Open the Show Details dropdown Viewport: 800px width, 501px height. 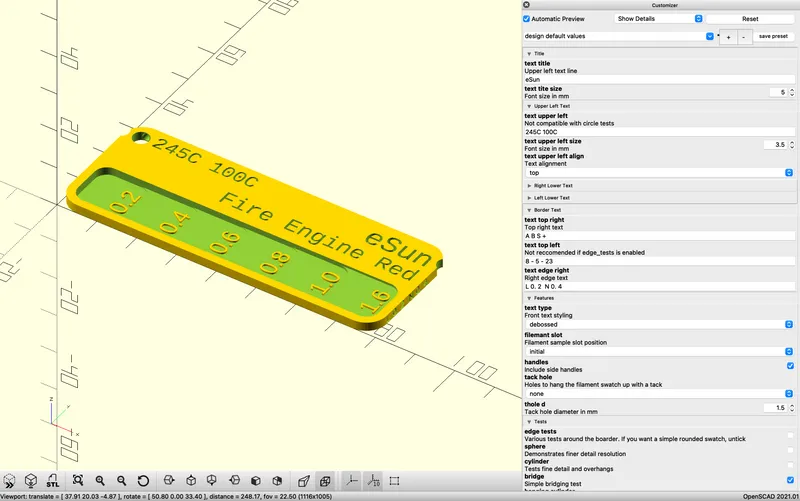click(x=659, y=18)
